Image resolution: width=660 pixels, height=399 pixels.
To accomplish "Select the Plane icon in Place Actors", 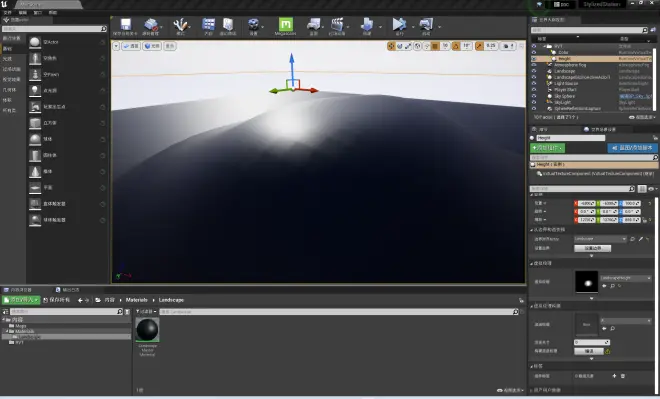I will (35, 188).
